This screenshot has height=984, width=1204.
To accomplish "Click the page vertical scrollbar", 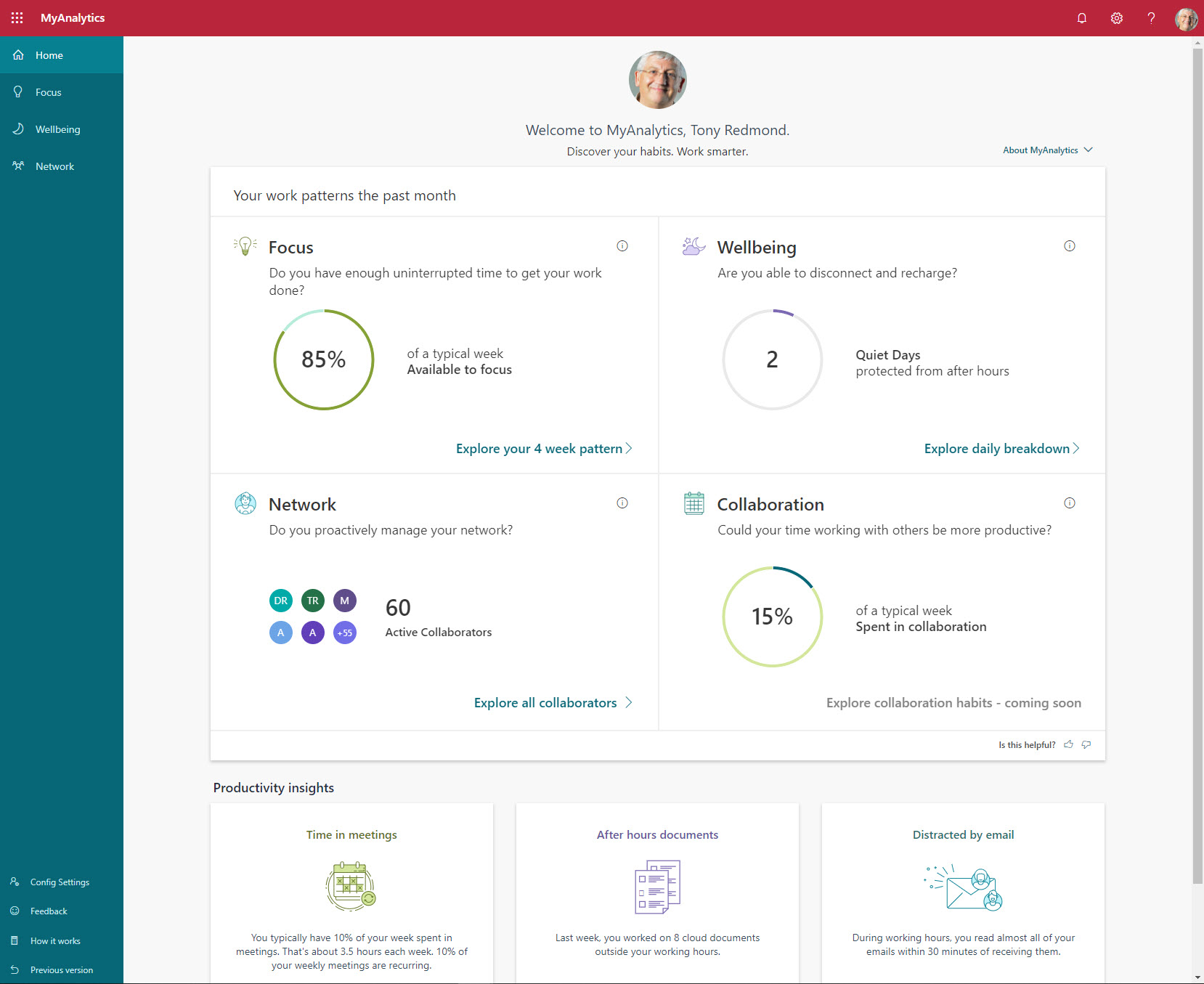I will (1197, 465).
